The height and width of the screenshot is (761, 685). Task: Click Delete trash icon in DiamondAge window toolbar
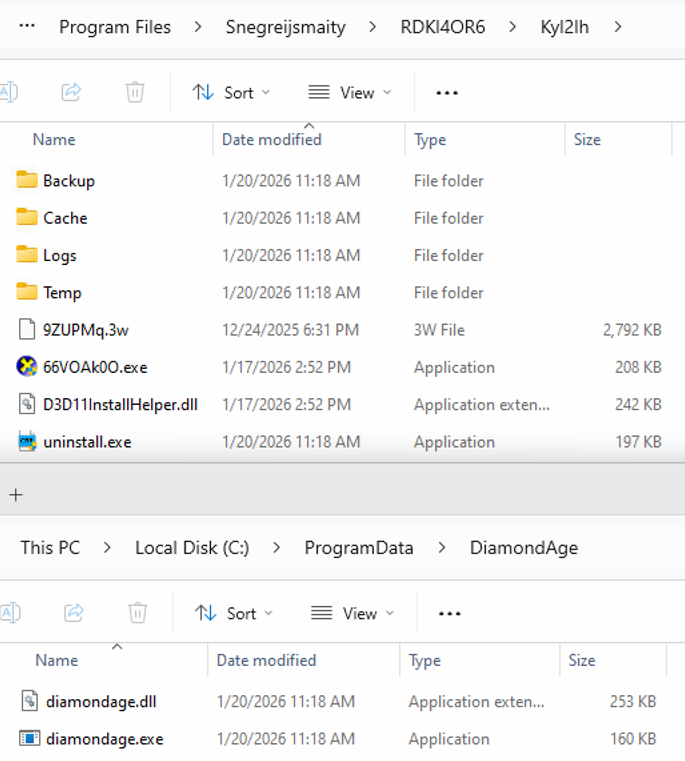click(138, 612)
